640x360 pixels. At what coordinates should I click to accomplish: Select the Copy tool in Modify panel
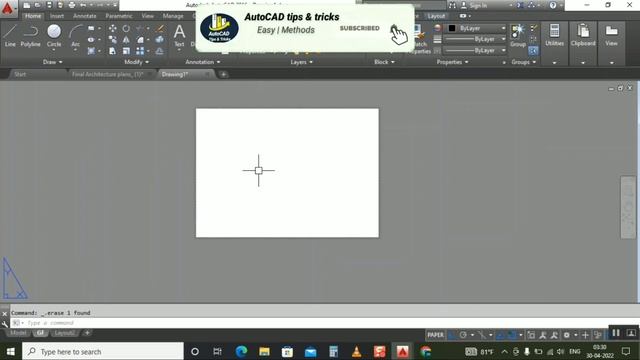(x=113, y=40)
